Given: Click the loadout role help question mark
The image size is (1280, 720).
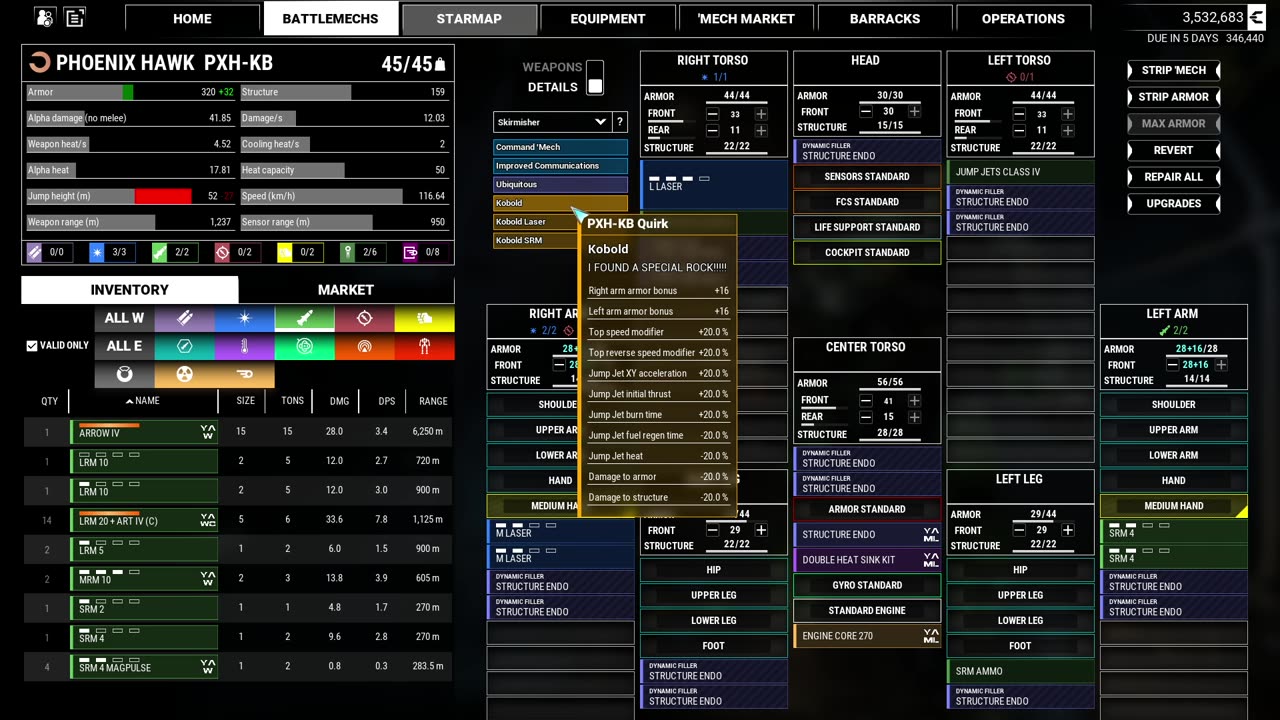Looking at the screenshot, I should click(620, 122).
